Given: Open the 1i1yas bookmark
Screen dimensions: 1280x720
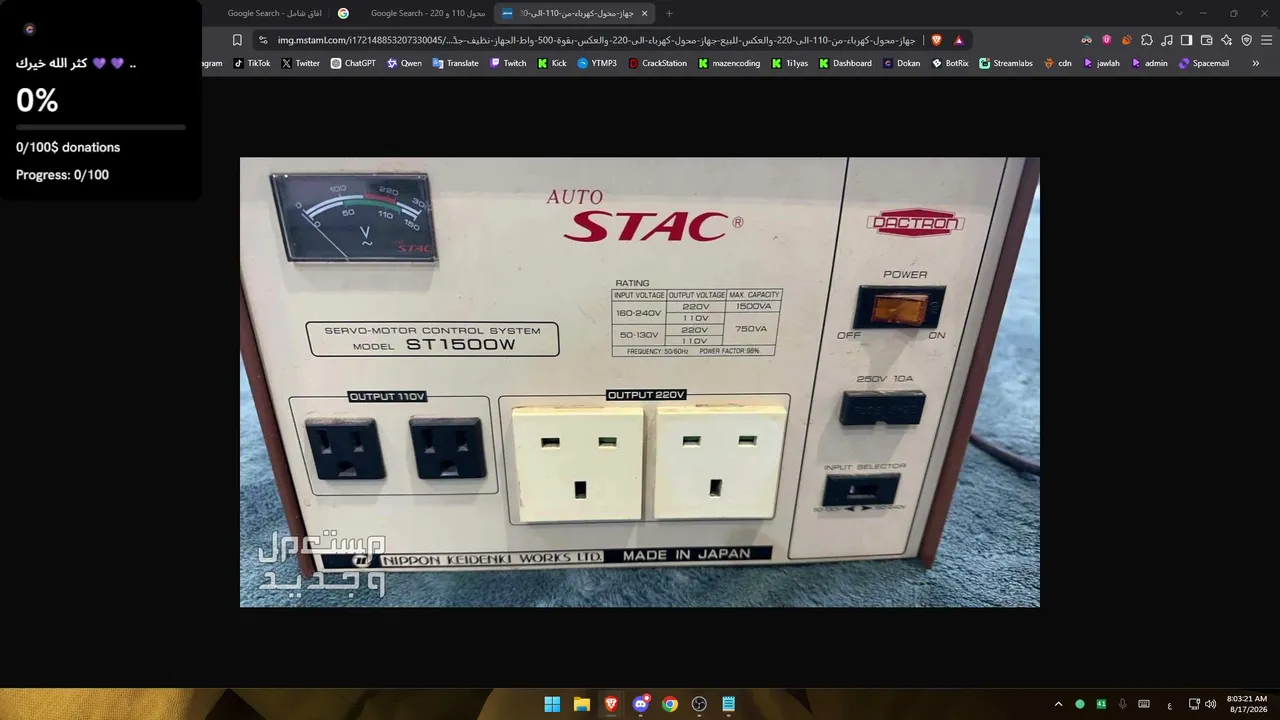Looking at the screenshot, I should 790,63.
